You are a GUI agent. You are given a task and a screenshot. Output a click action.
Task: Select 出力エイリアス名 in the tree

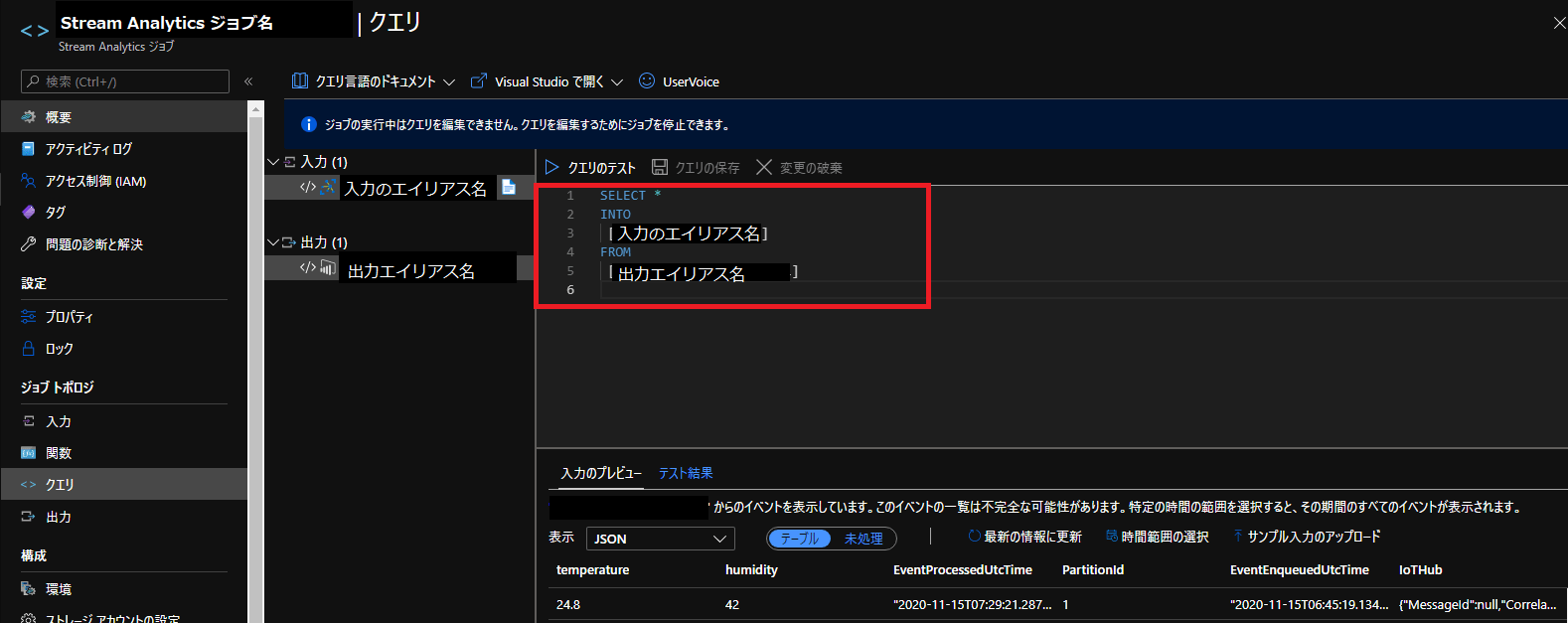410,270
